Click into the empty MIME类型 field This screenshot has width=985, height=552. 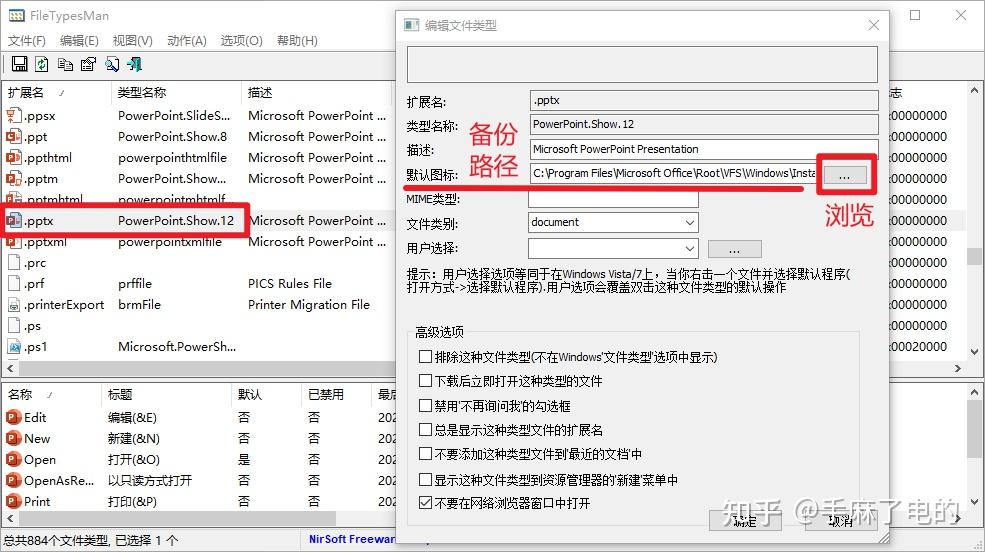coord(613,198)
